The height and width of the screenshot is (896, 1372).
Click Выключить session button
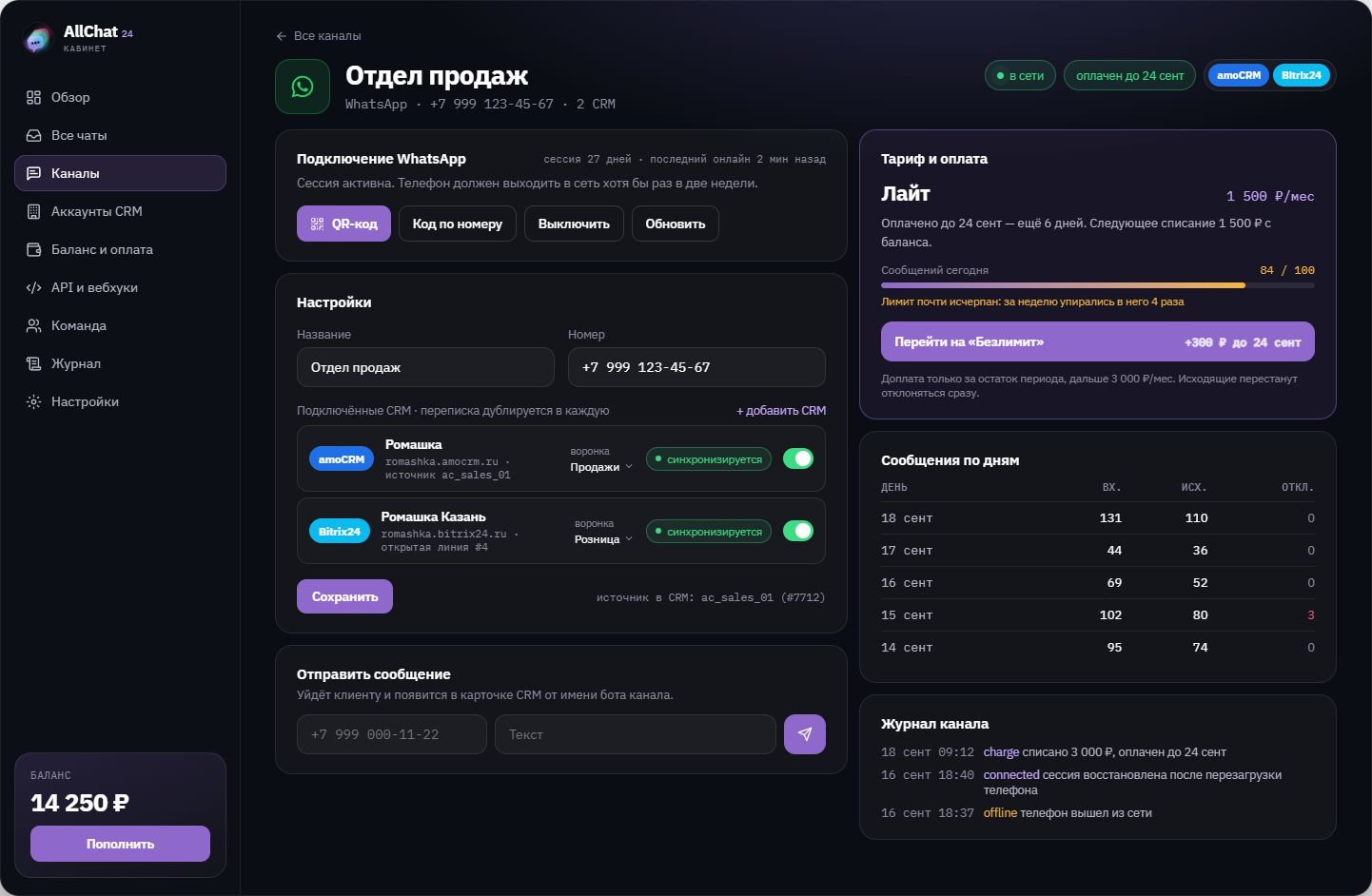click(574, 224)
